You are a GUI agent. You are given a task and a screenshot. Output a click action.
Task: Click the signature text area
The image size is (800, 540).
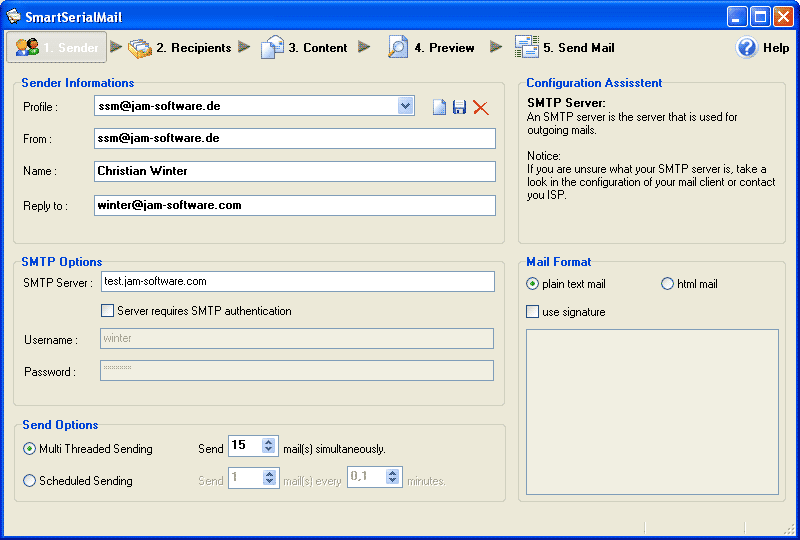[x=653, y=412]
